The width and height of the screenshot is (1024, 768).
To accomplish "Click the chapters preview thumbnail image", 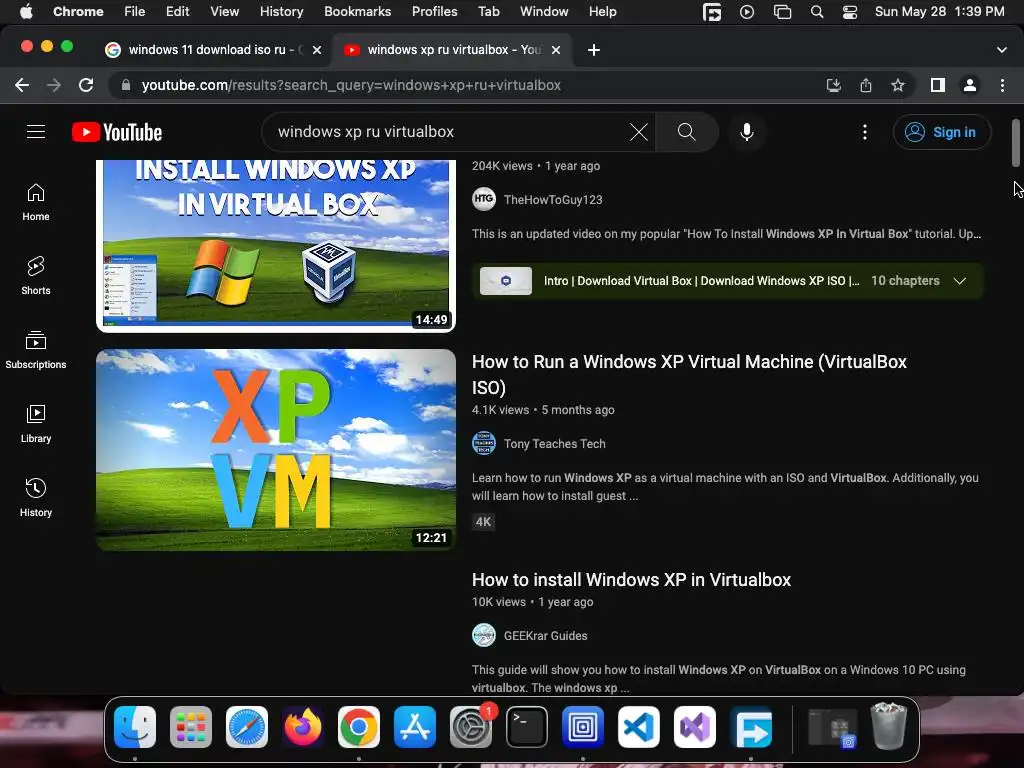I will [x=505, y=281].
